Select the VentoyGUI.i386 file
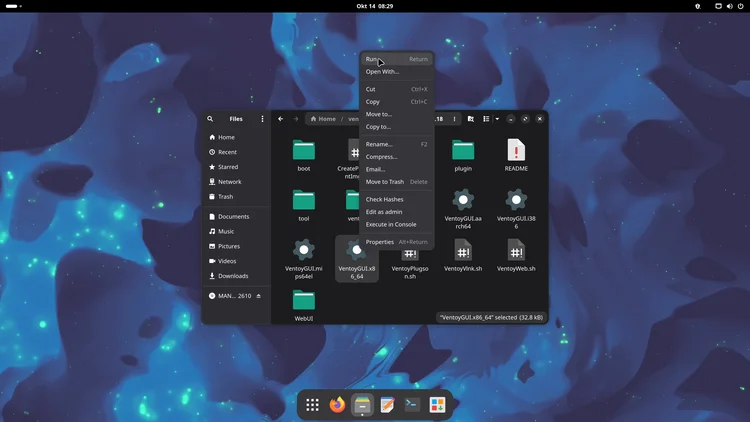The width and height of the screenshot is (750, 422). click(516, 209)
